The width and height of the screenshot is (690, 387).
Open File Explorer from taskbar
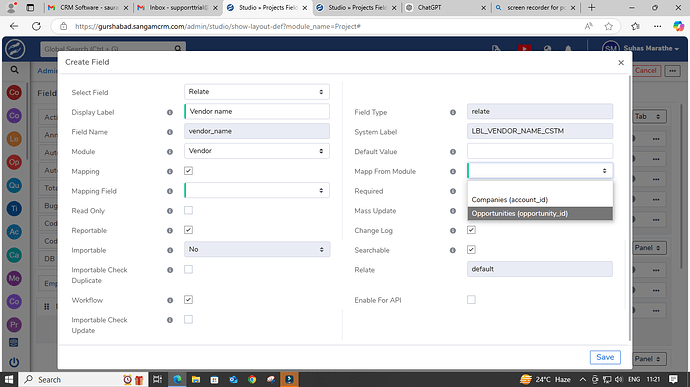click(x=196, y=380)
